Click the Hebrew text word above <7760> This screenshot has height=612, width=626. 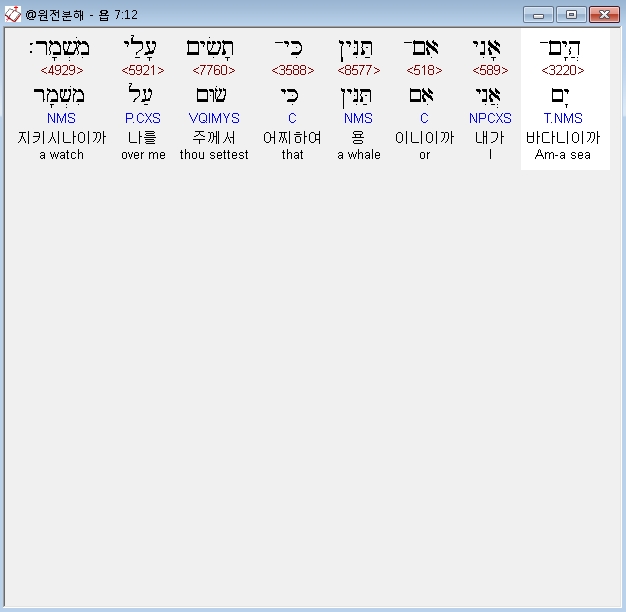(x=210, y=48)
